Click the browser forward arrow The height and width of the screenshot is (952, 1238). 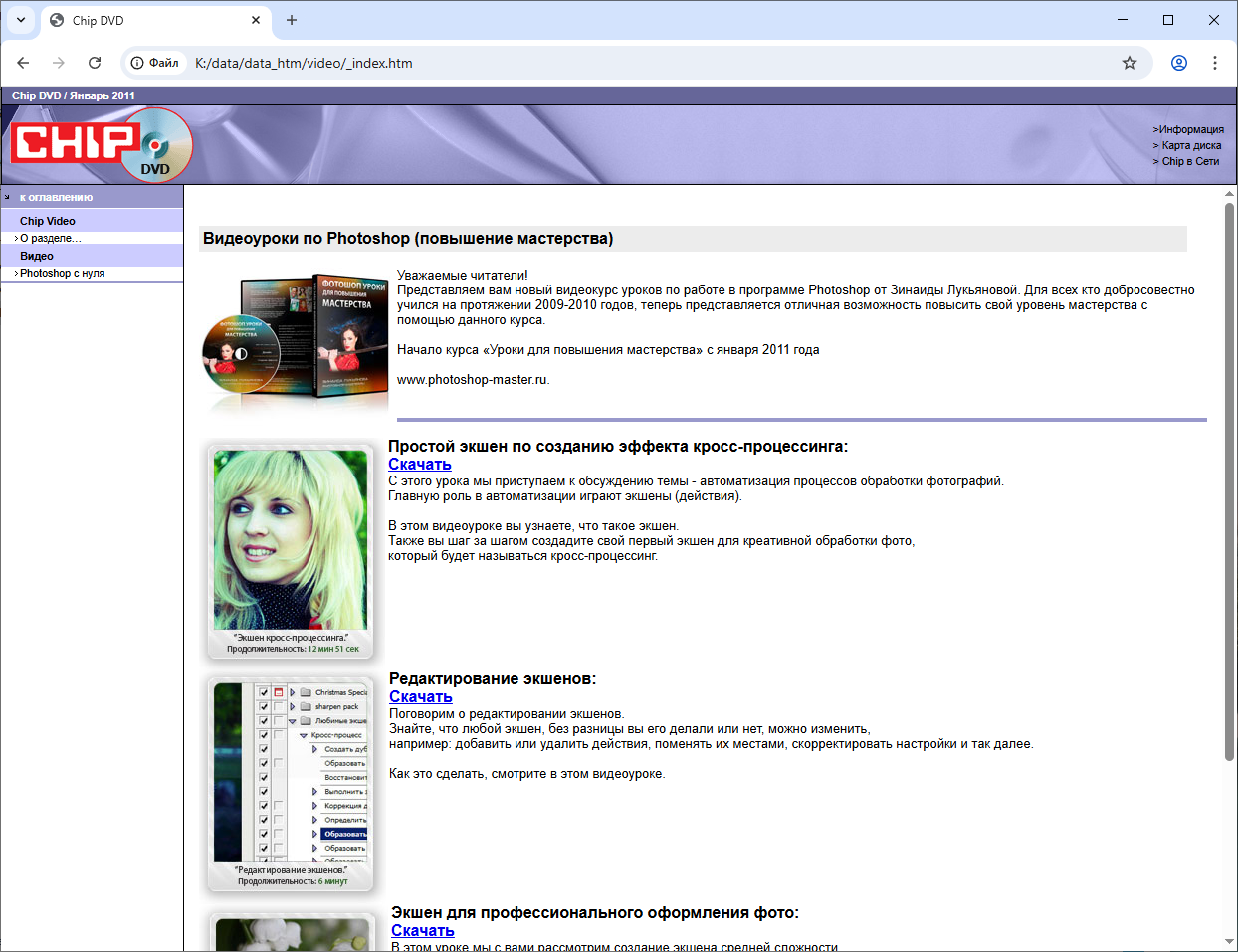point(59,63)
